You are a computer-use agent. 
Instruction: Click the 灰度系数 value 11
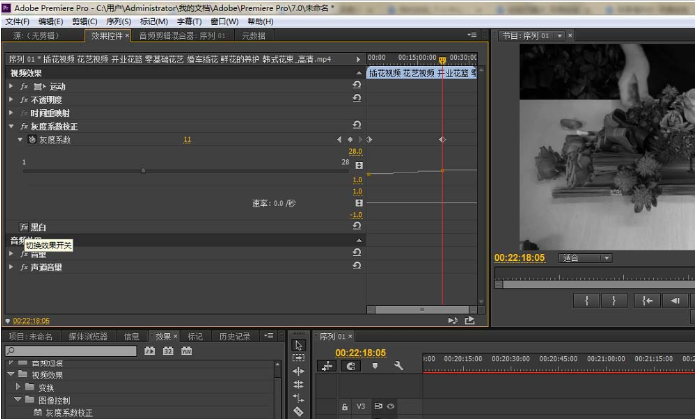point(187,140)
